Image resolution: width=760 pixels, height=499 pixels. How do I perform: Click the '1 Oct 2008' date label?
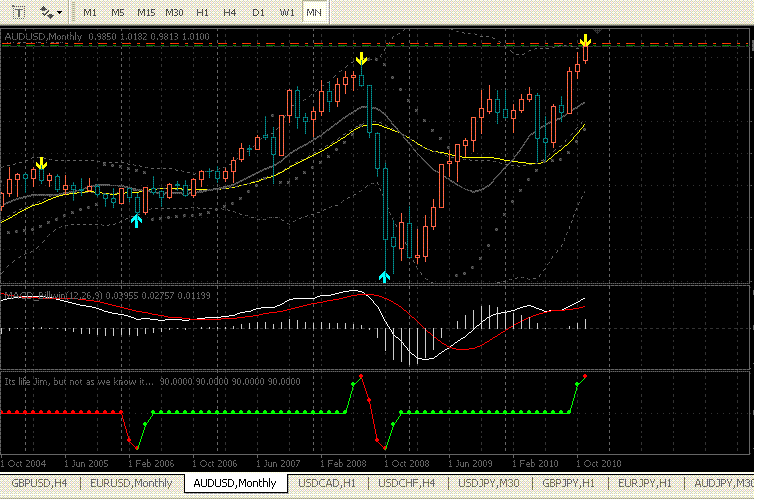point(407,464)
